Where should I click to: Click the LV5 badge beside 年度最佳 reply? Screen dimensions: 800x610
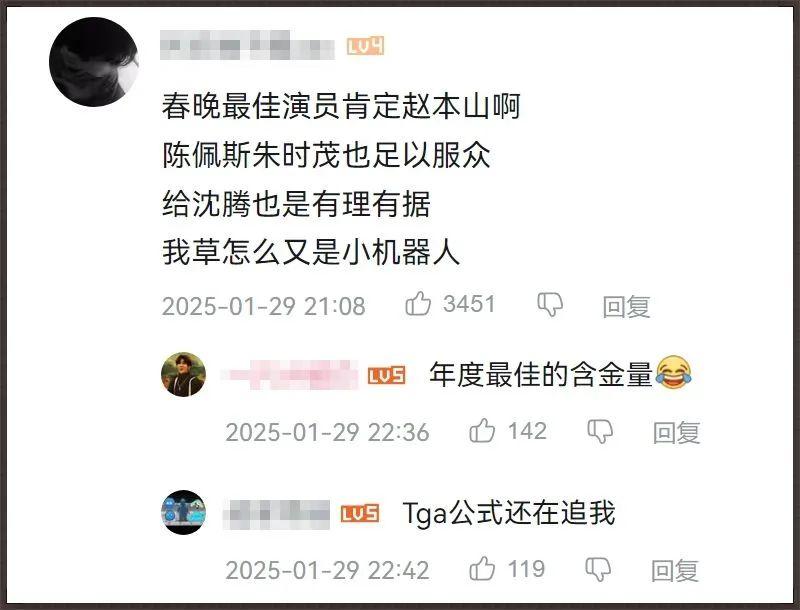(x=387, y=375)
